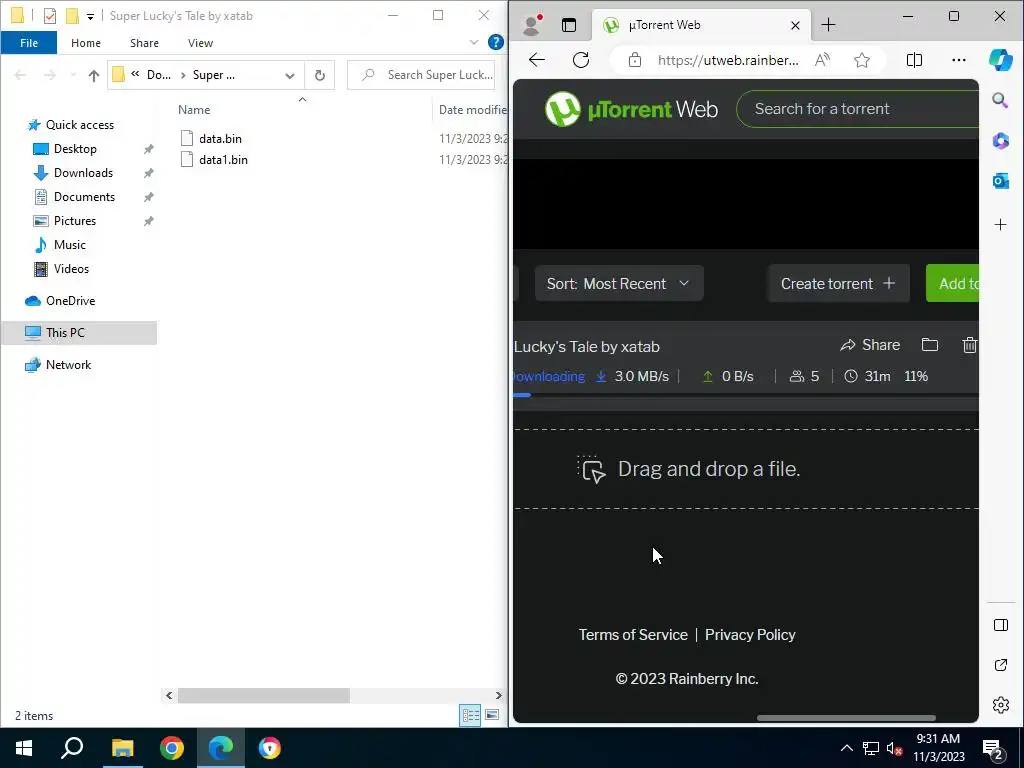The width and height of the screenshot is (1024, 768).
Task: Expand Explorer address bar history dropdown
Action: click(x=289, y=76)
